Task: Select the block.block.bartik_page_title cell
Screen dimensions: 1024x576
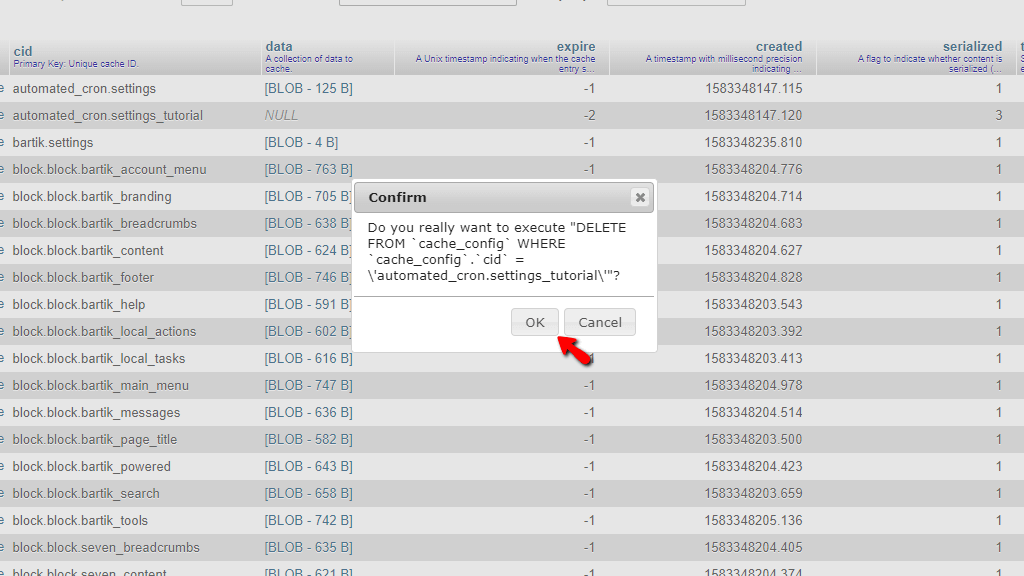Action: [95, 440]
